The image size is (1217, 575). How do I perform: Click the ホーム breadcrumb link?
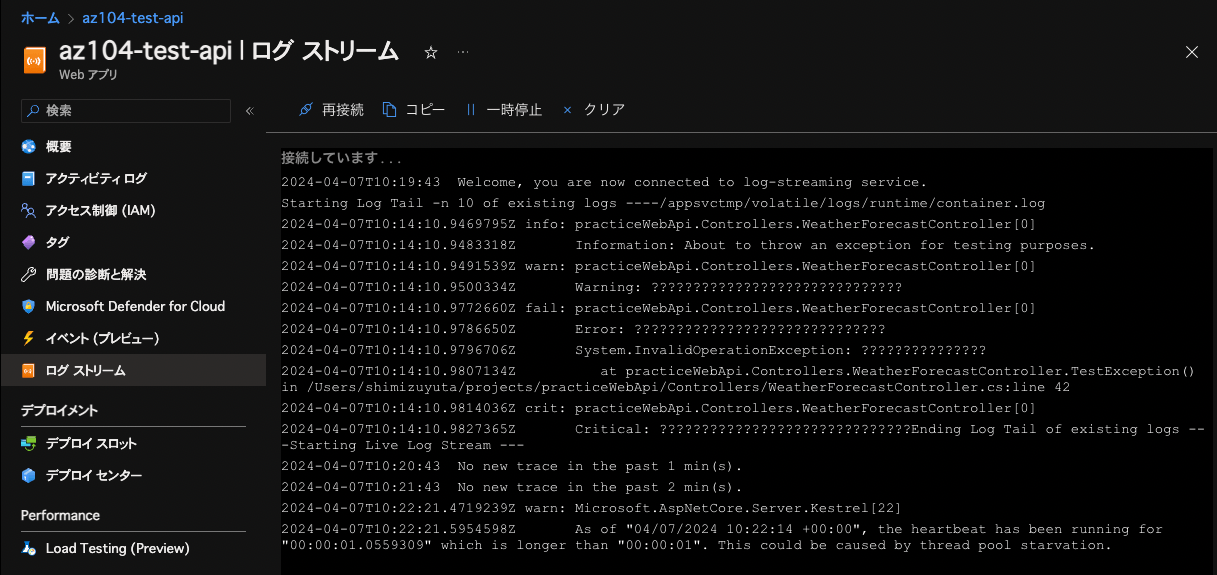coord(41,18)
